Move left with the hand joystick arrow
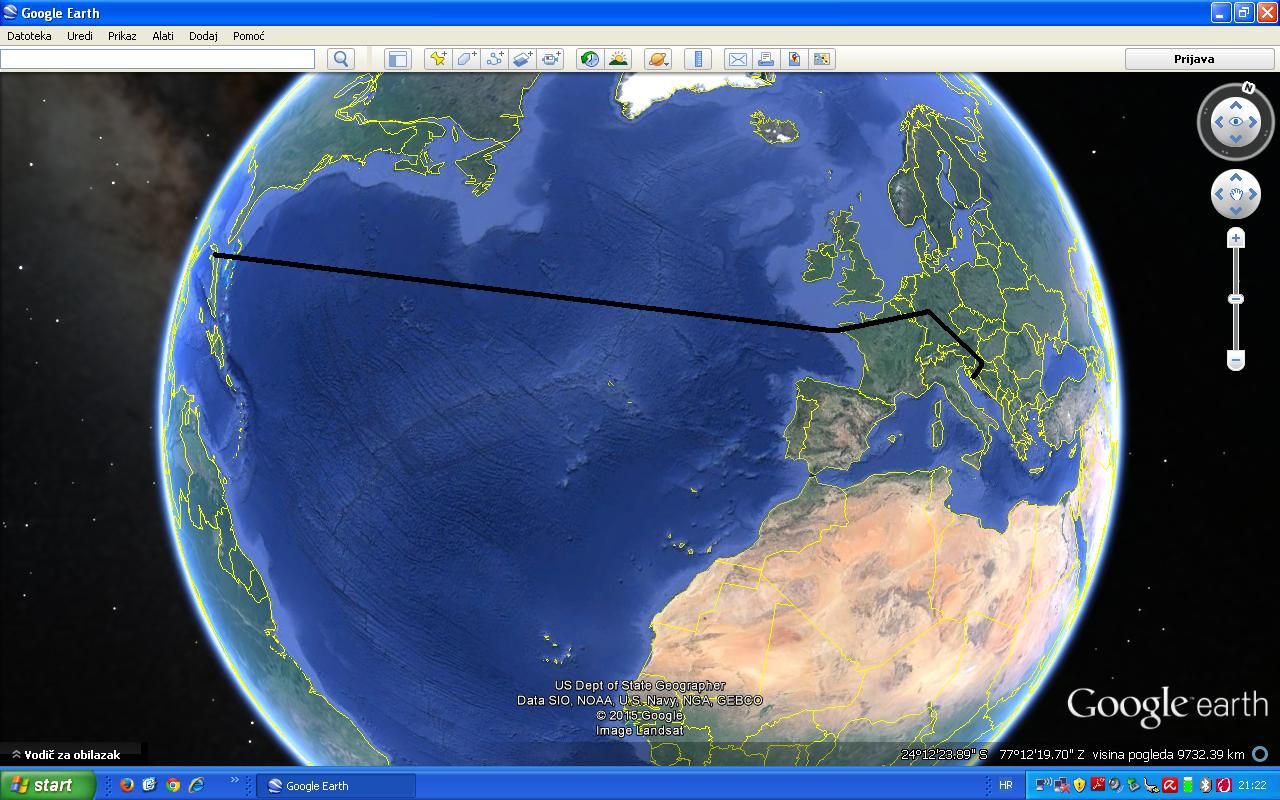This screenshot has height=800, width=1280. (x=1220, y=194)
